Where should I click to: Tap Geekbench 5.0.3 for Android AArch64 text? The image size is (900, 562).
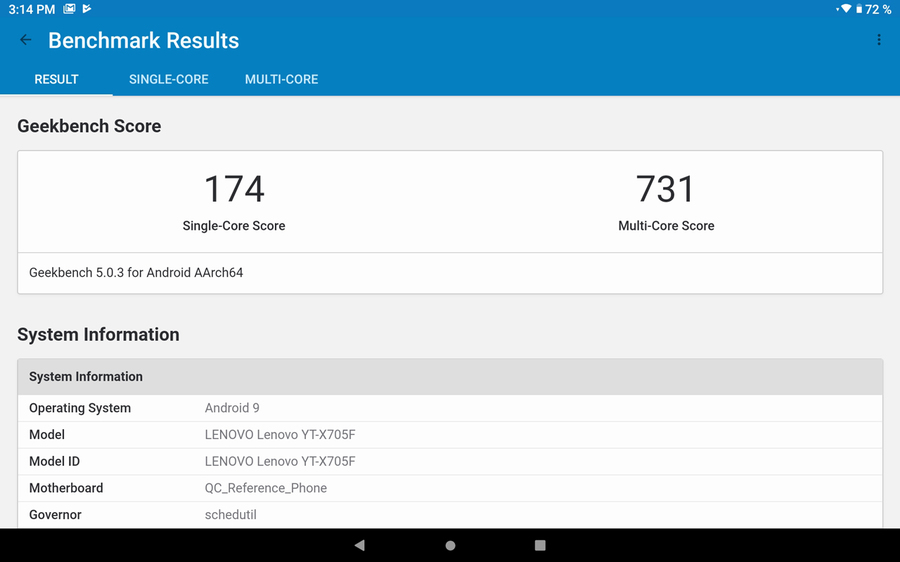coord(136,273)
